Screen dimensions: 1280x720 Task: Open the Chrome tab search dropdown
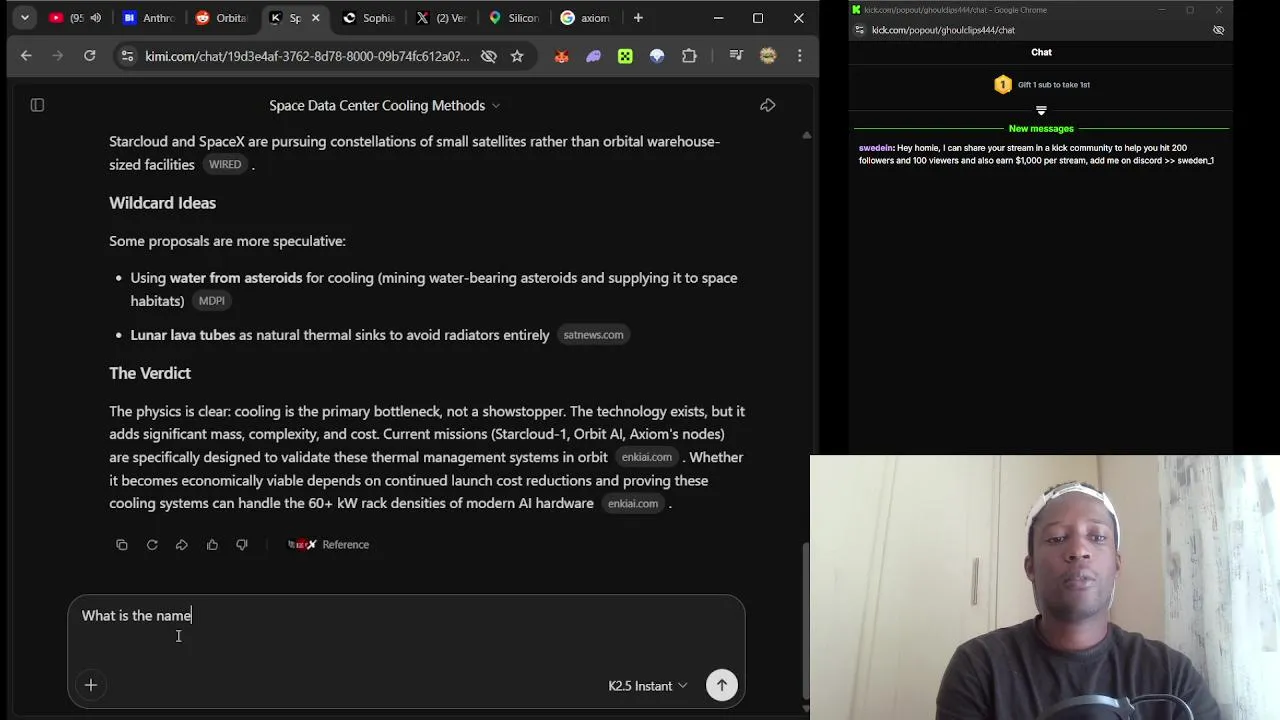(25, 17)
